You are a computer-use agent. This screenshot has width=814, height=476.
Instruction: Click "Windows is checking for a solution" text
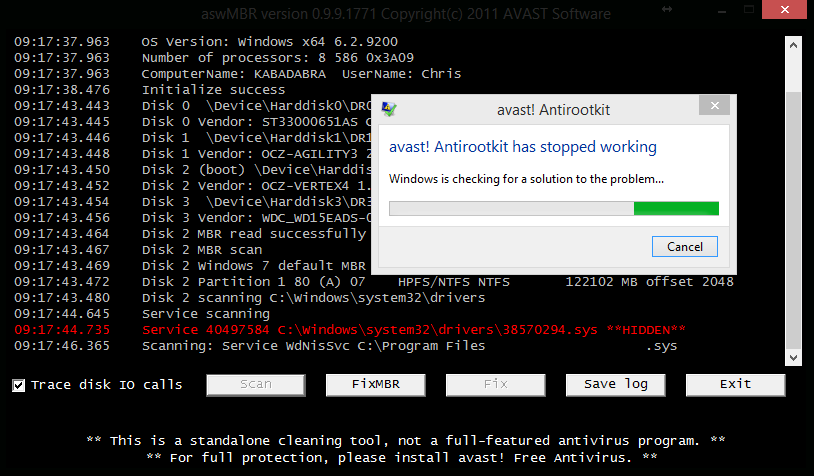526,179
